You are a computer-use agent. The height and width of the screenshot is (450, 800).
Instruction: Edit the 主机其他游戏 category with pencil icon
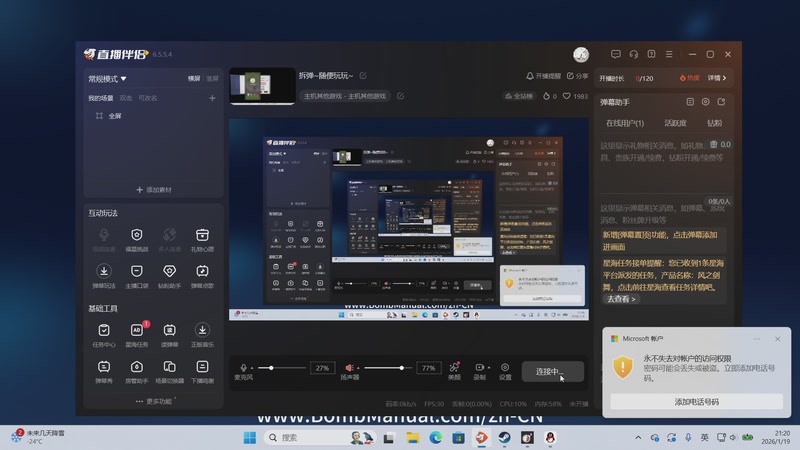401,96
